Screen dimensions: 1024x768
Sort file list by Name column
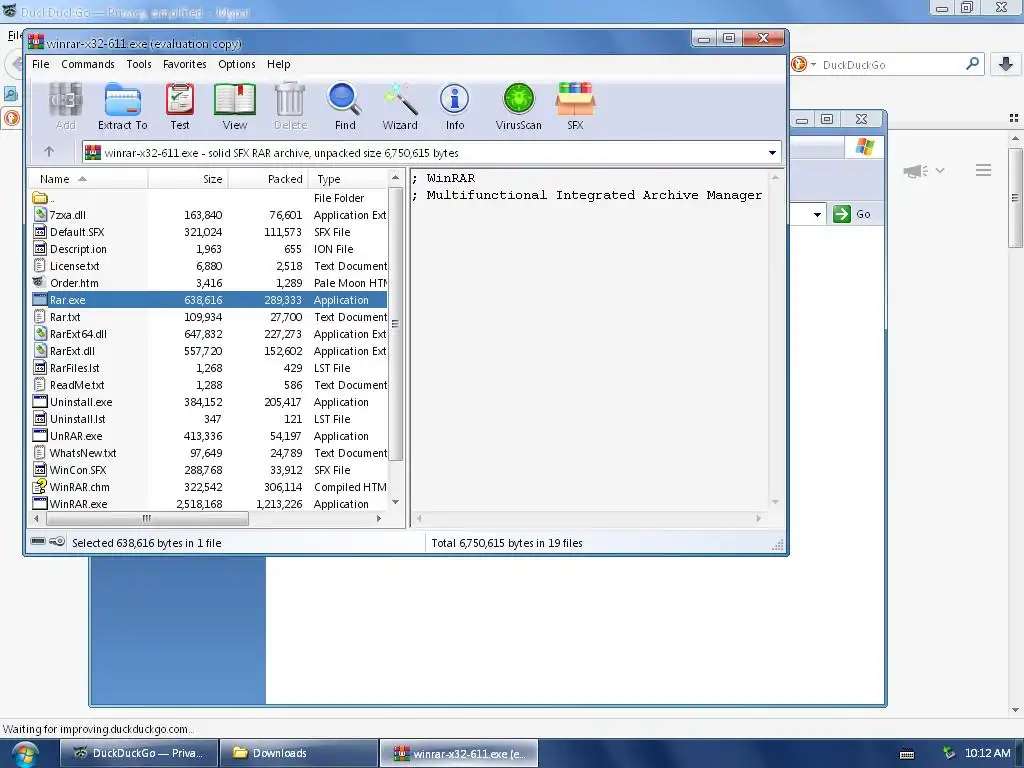point(88,179)
